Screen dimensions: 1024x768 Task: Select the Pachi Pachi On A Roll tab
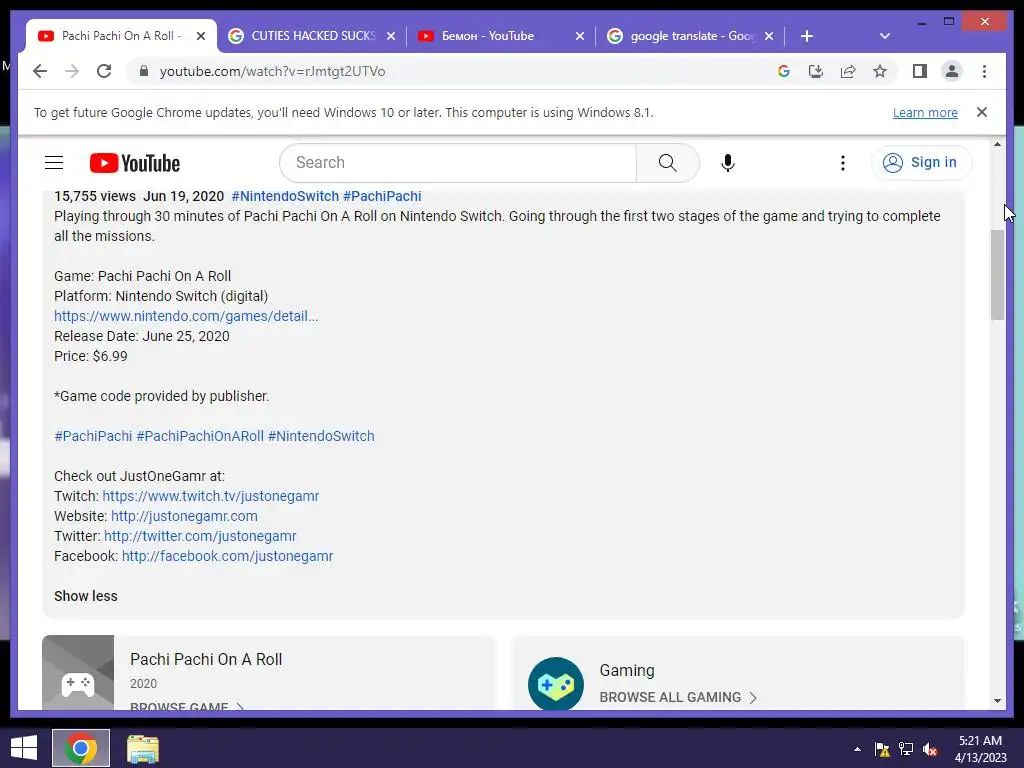121,36
